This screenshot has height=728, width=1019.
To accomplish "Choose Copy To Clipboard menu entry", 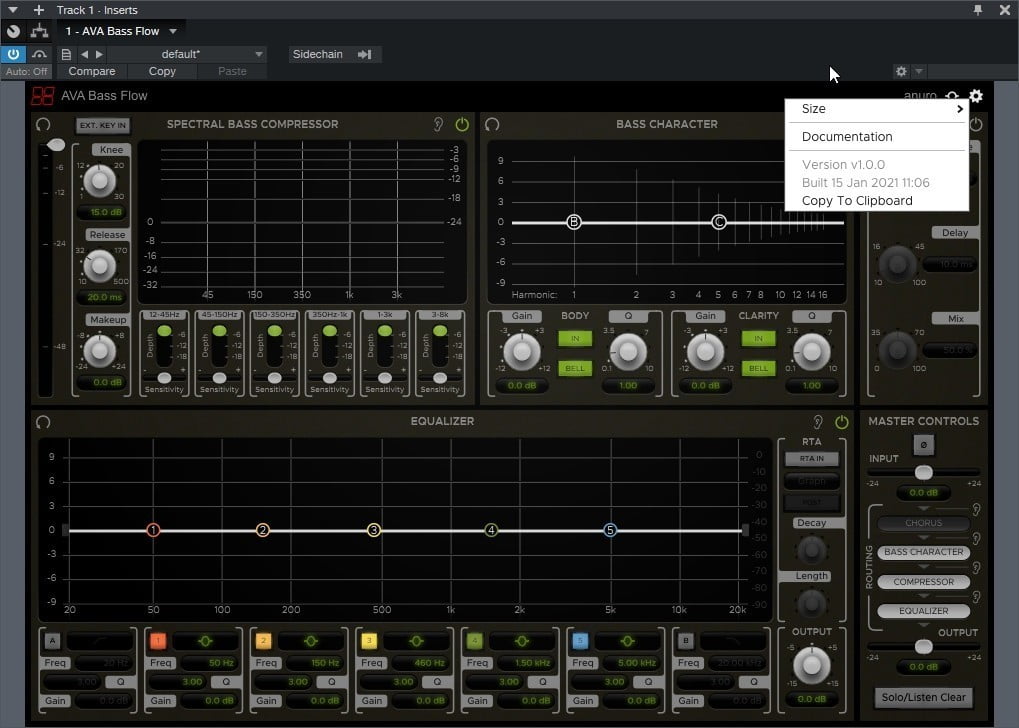I will point(857,201).
